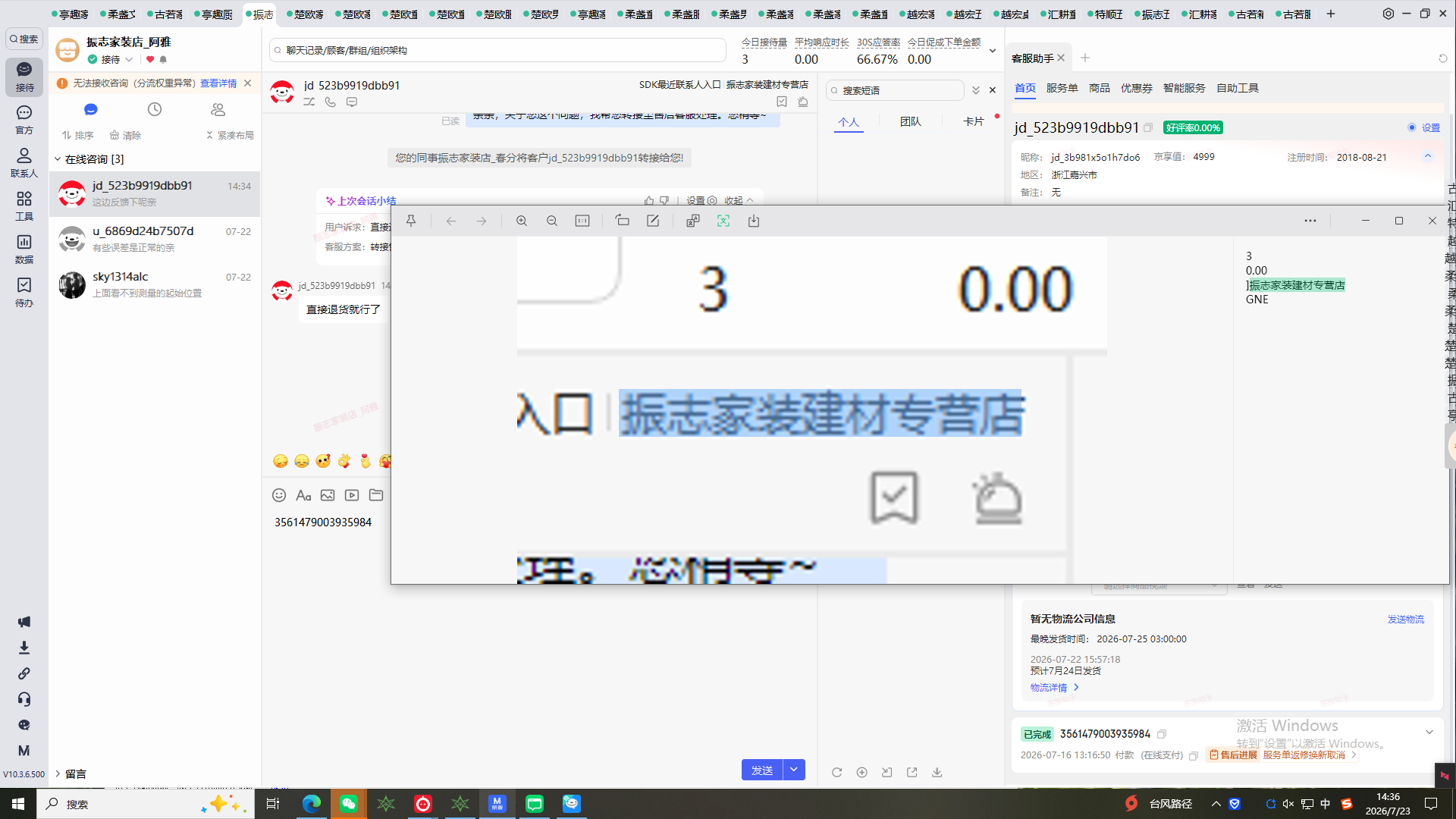Collapse the 上次会话小结 summary with 收起
The width and height of the screenshot is (1456, 819).
pyautogui.click(x=739, y=201)
